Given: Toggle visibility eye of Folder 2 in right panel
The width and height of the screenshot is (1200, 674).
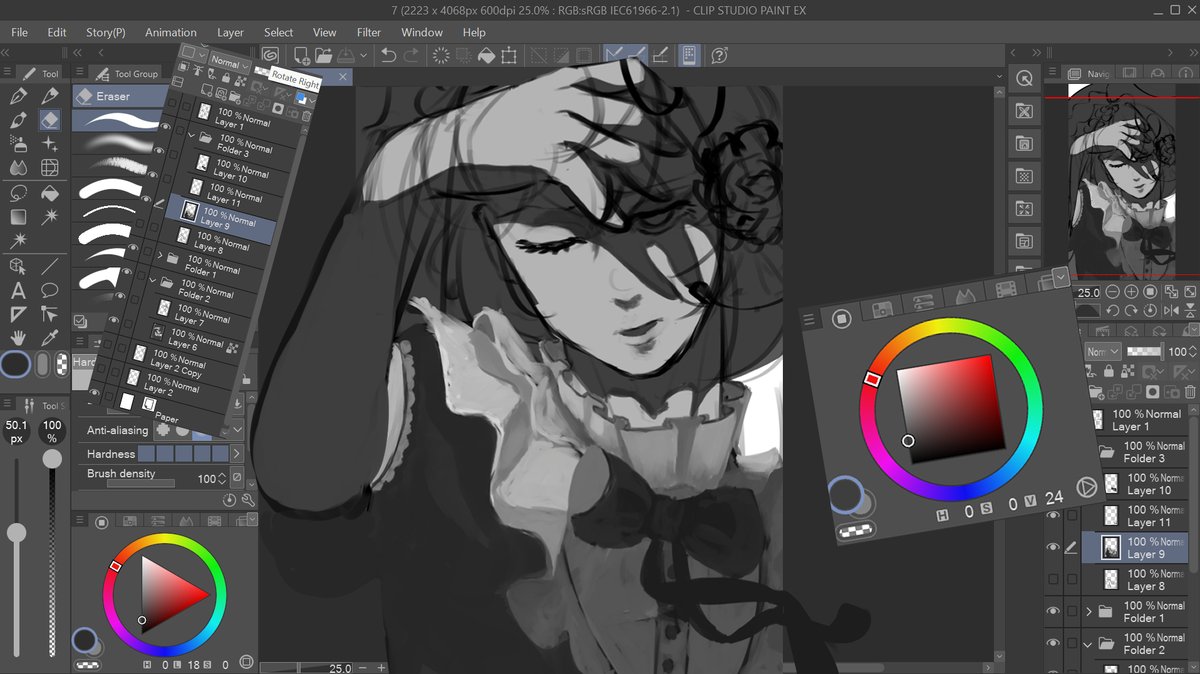Looking at the screenshot, I should coord(1053,643).
